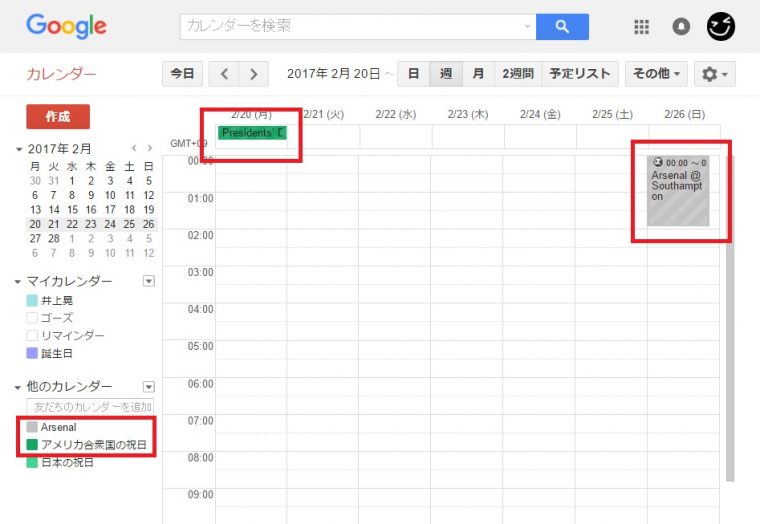Screen dimensions: 760x524
Task: Click the カレンダー title link
Action: [62, 74]
